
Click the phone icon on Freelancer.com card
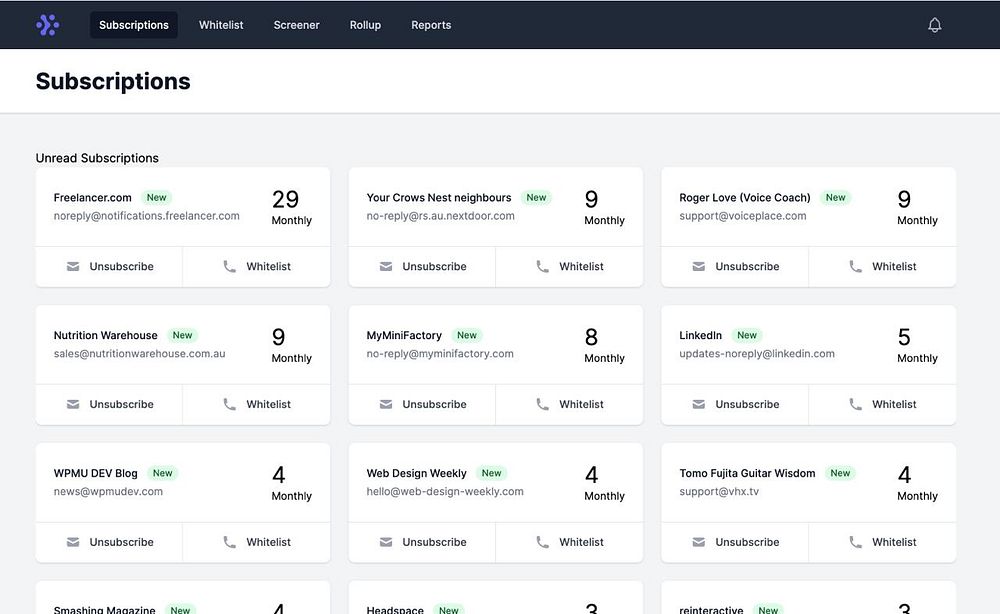point(230,267)
